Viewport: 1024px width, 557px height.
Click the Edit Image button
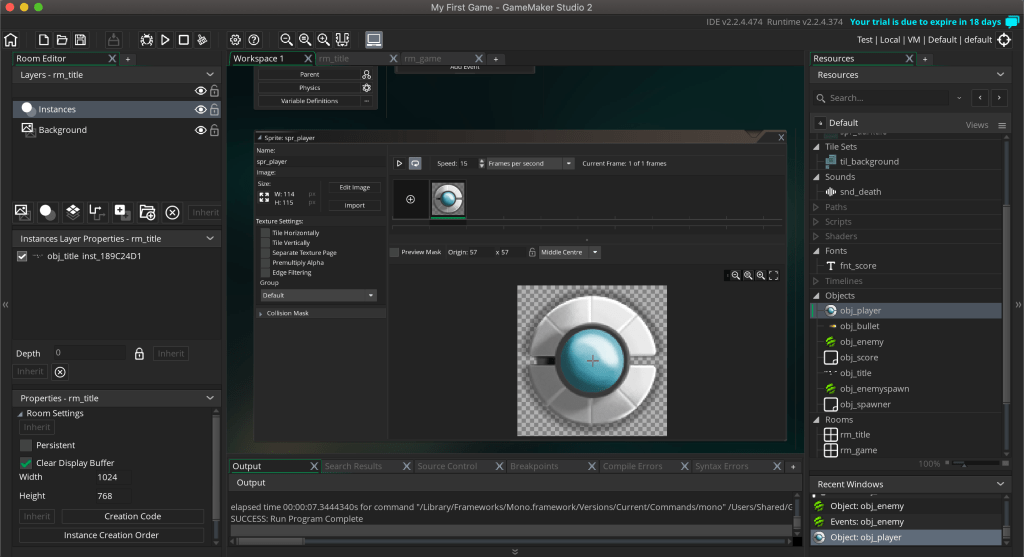[354, 187]
